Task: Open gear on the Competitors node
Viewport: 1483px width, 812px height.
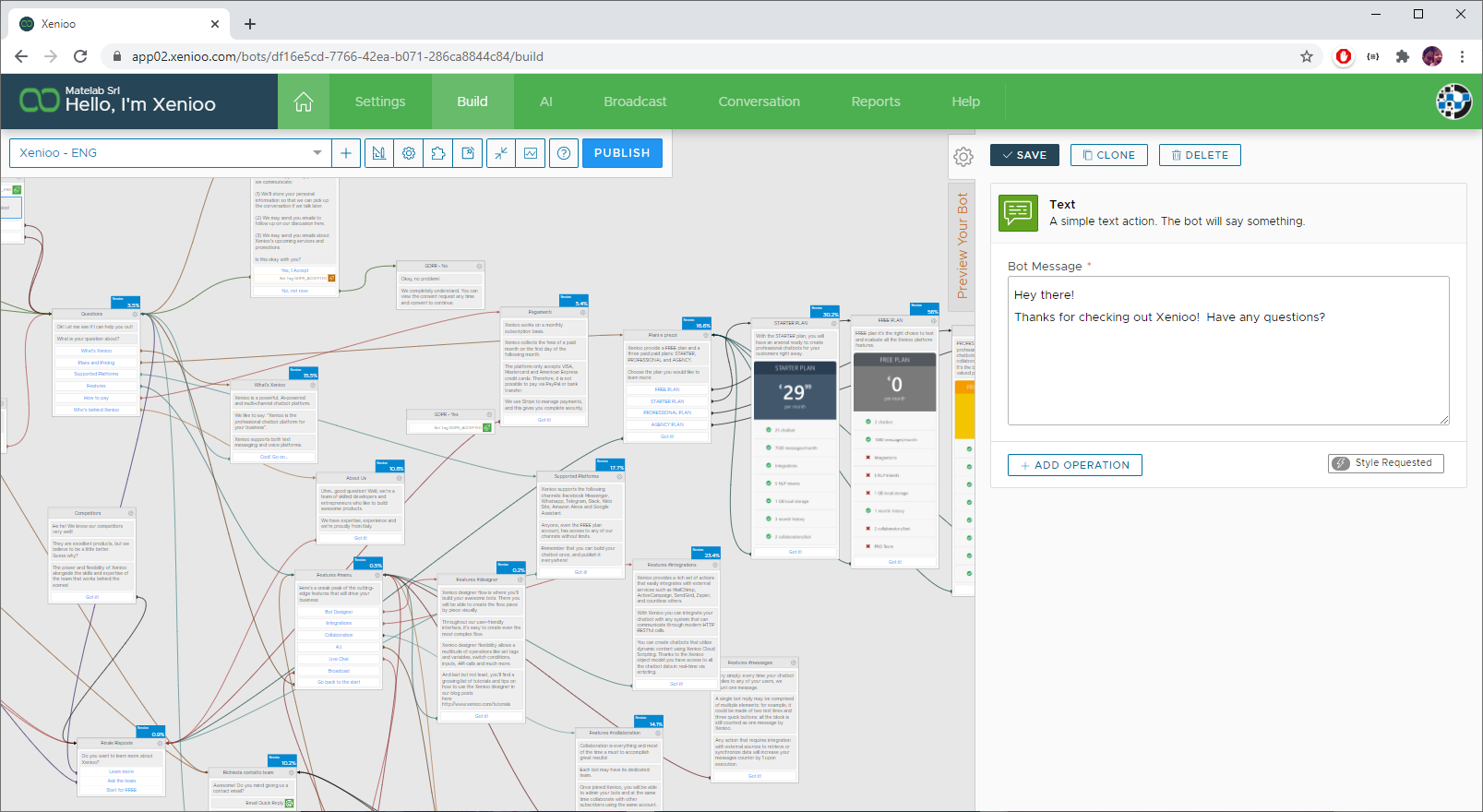Action: 130,513
